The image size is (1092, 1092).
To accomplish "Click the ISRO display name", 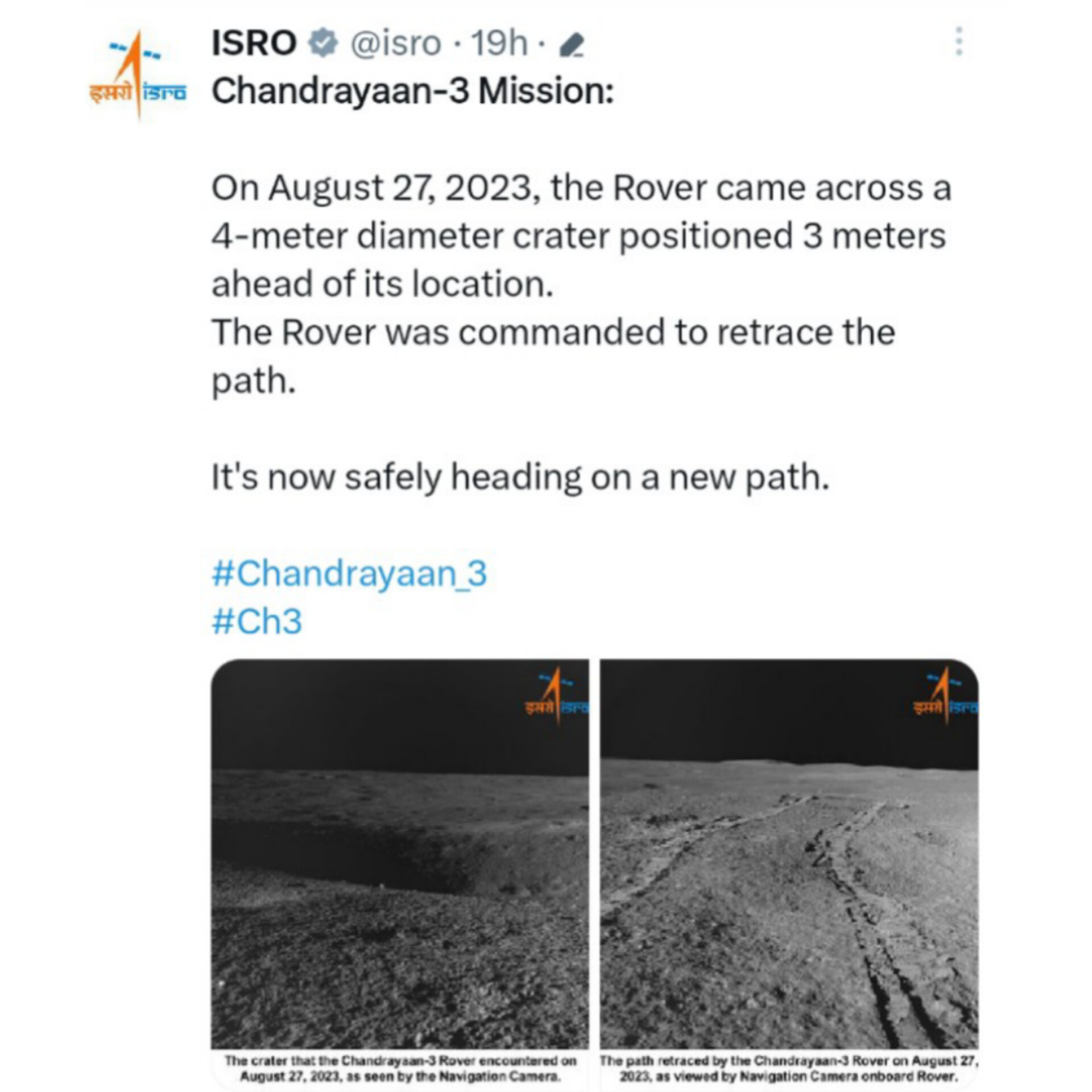I will pos(254,43).
